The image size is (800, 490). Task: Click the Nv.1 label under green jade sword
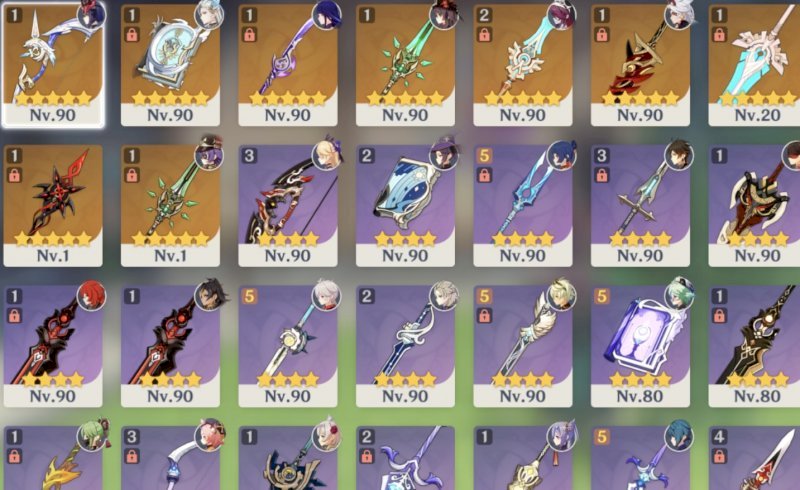pyautogui.click(x=170, y=255)
